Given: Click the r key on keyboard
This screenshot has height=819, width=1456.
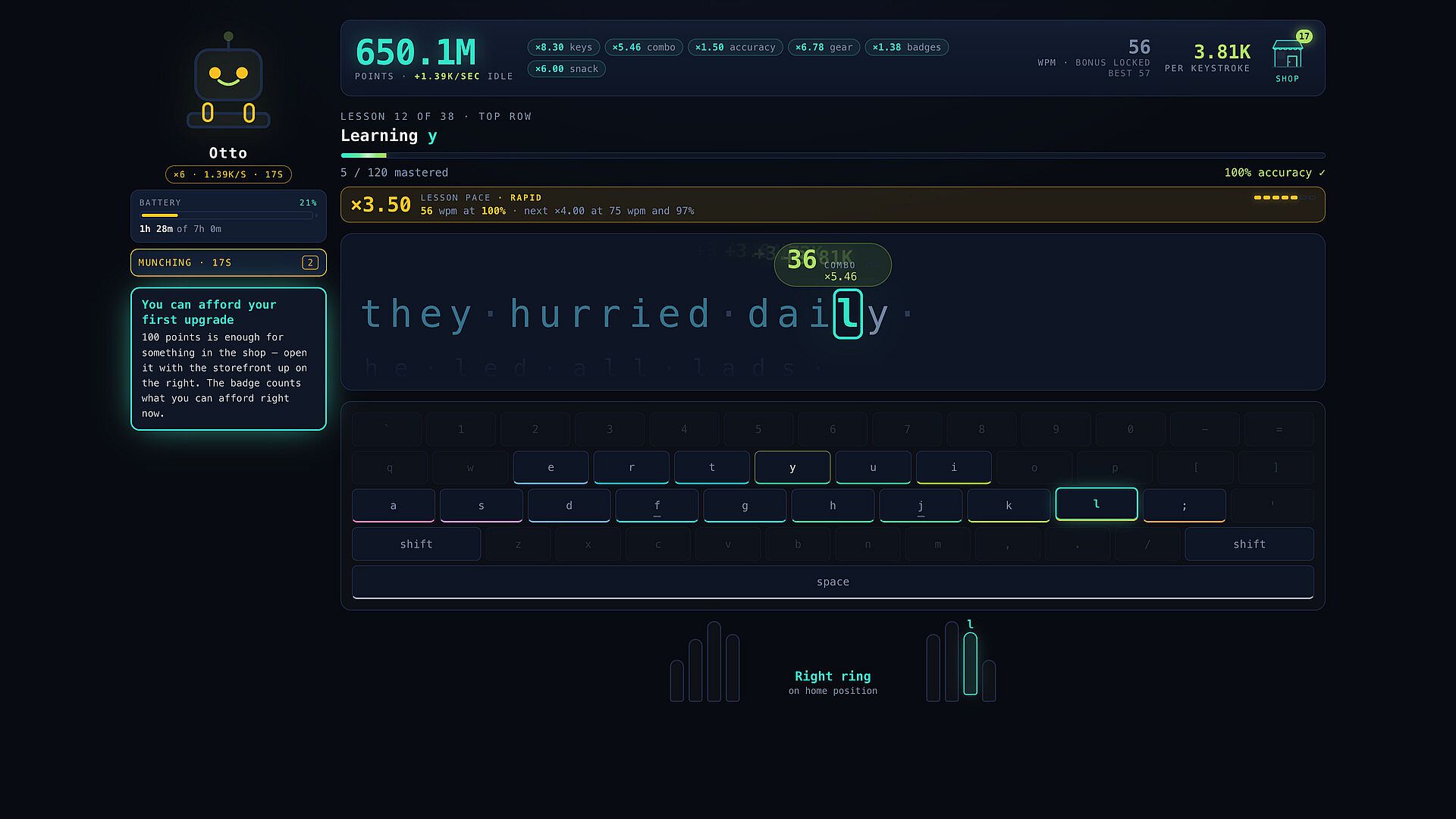Looking at the screenshot, I should coord(631,467).
